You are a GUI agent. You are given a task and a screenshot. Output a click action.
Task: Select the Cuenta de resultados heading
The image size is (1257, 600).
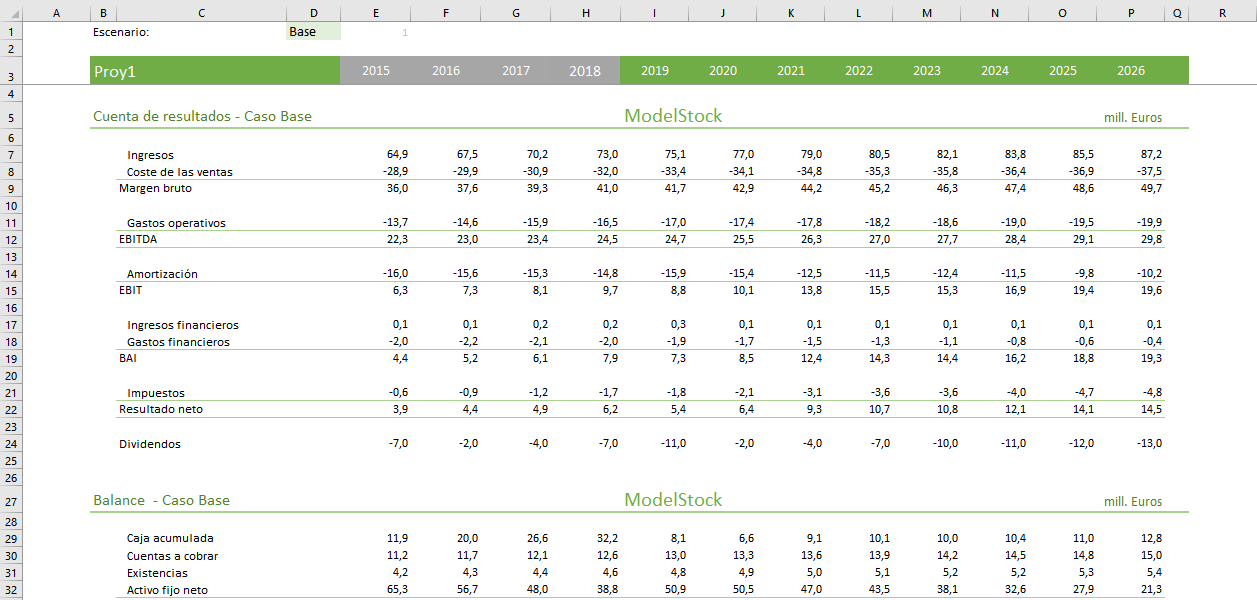pyautogui.click(x=202, y=117)
